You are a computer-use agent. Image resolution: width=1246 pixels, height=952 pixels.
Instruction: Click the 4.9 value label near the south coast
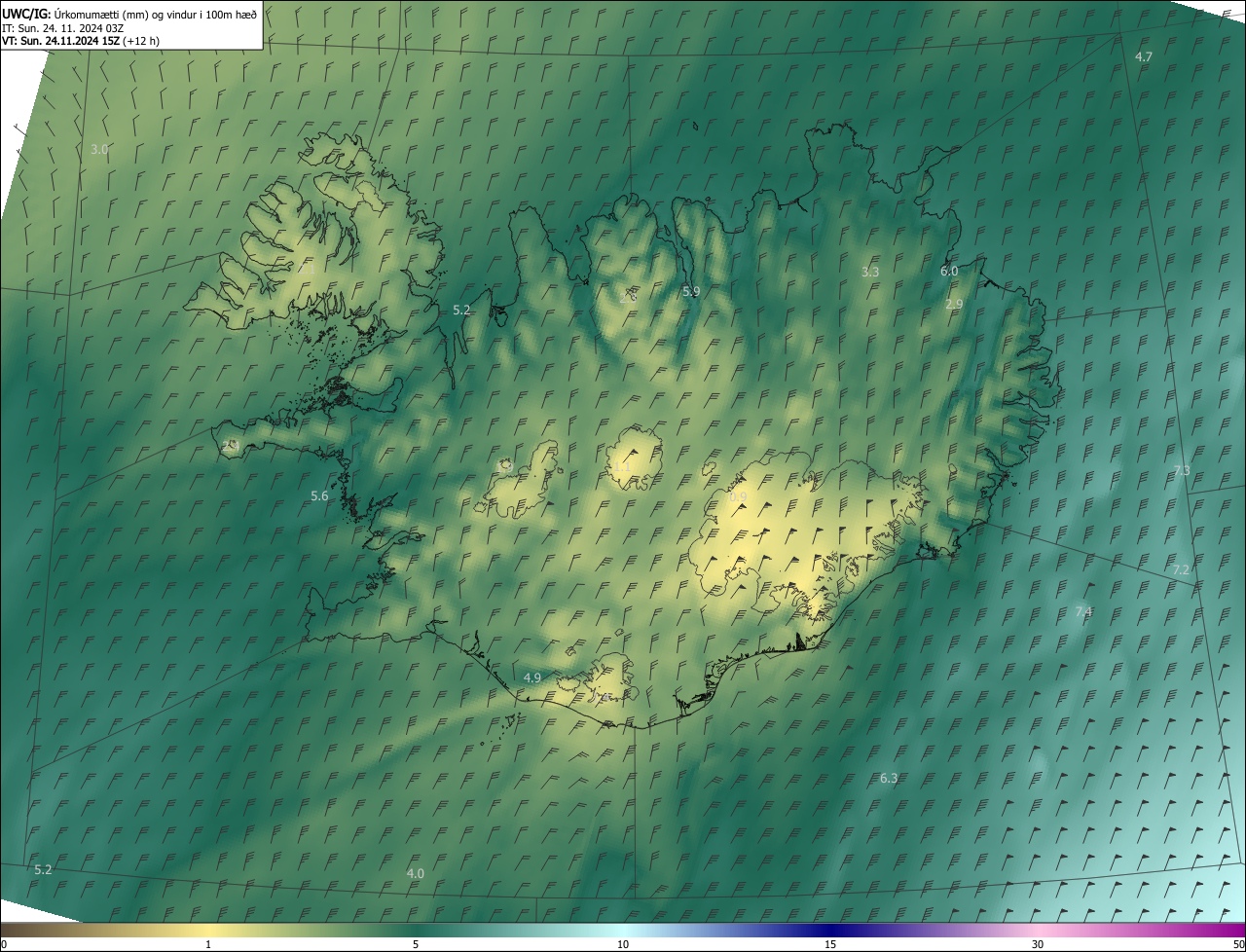tap(532, 677)
